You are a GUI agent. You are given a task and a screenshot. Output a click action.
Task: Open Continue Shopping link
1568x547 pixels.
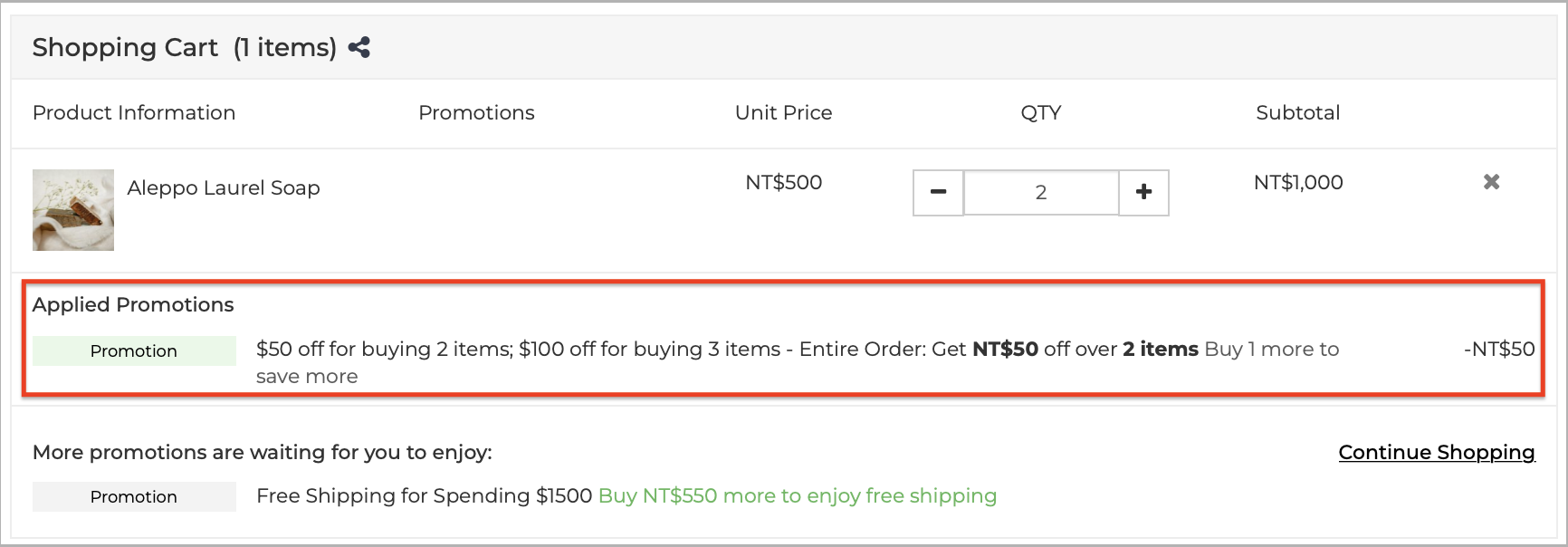coord(1436,452)
